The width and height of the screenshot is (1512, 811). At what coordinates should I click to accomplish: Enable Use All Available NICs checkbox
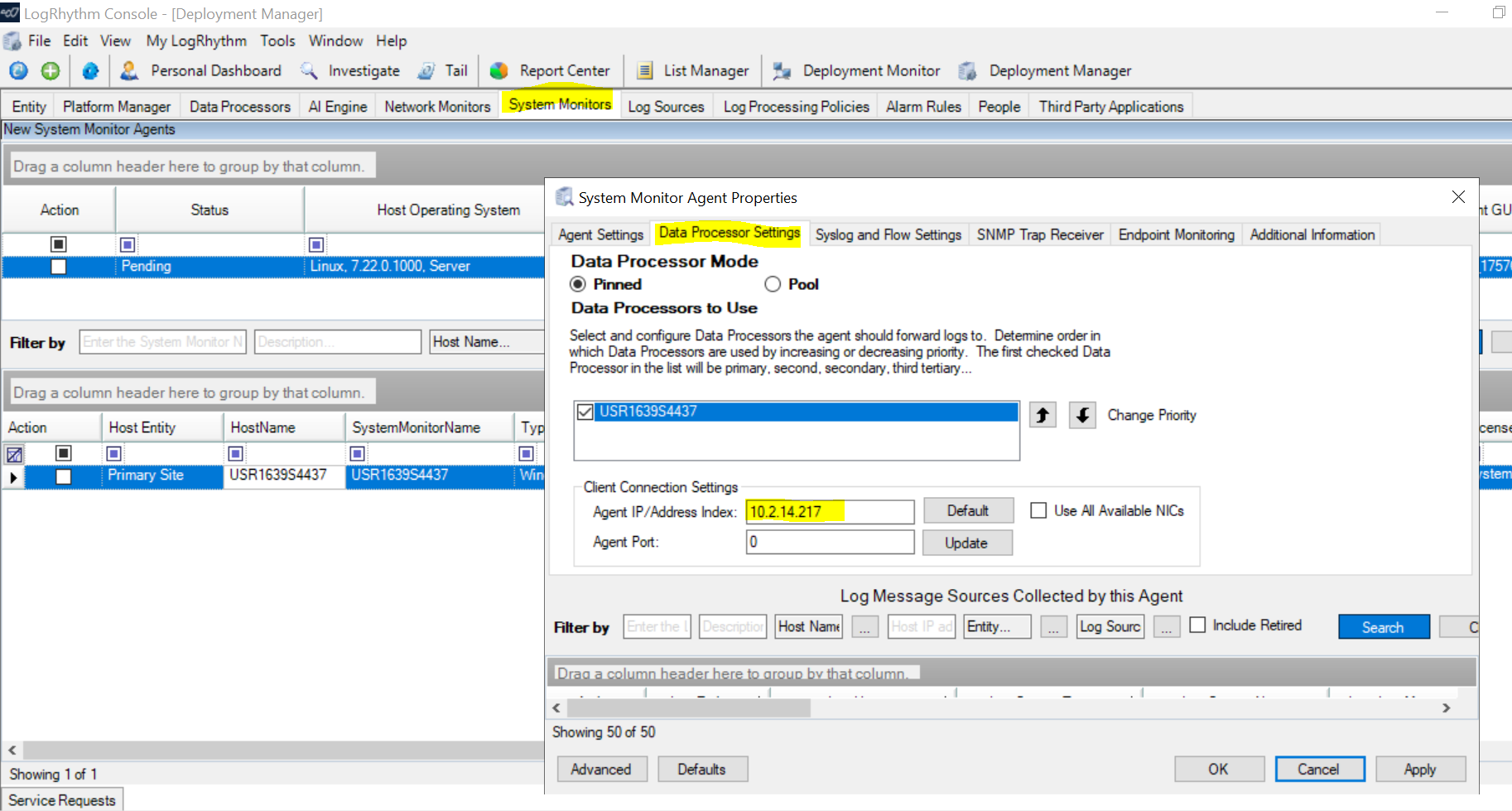(x=1038, y=510)
